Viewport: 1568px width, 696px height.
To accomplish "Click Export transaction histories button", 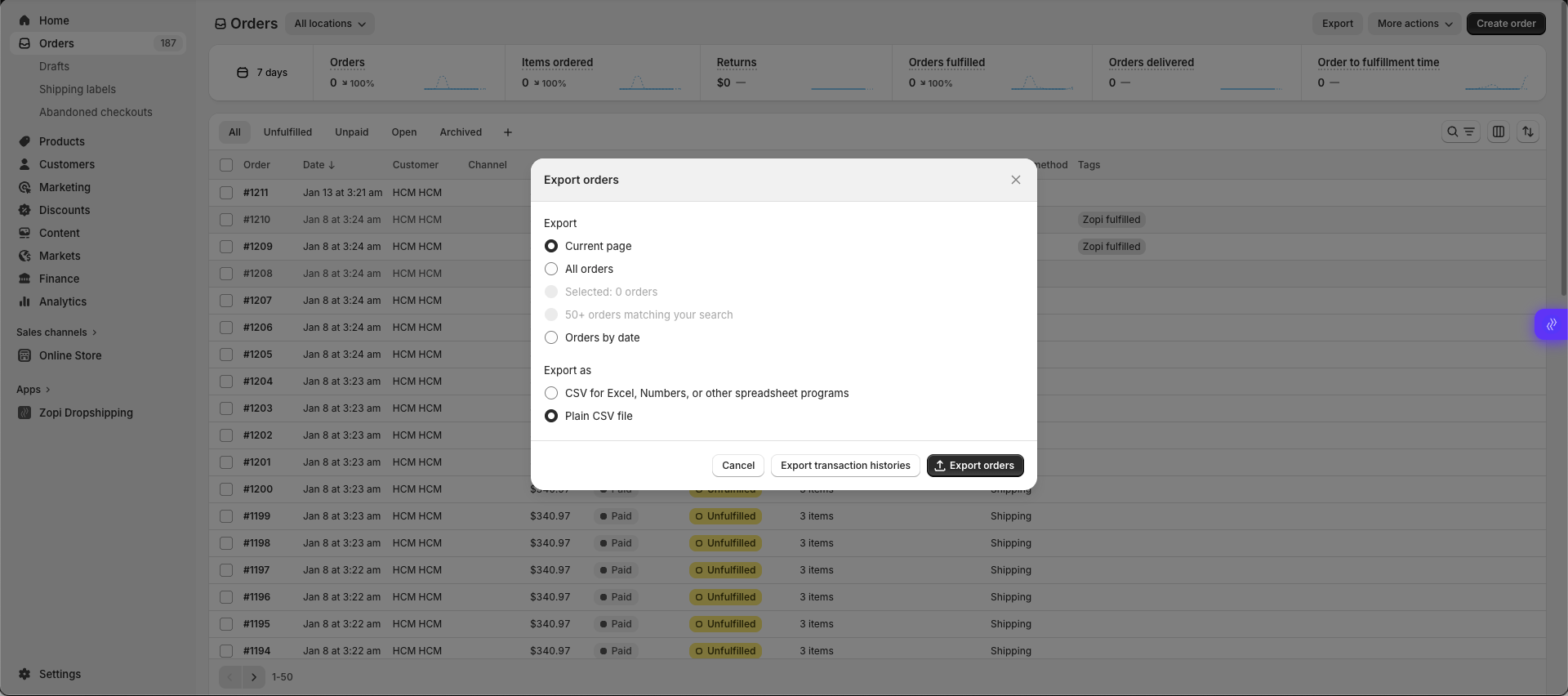I will (844, 466).
